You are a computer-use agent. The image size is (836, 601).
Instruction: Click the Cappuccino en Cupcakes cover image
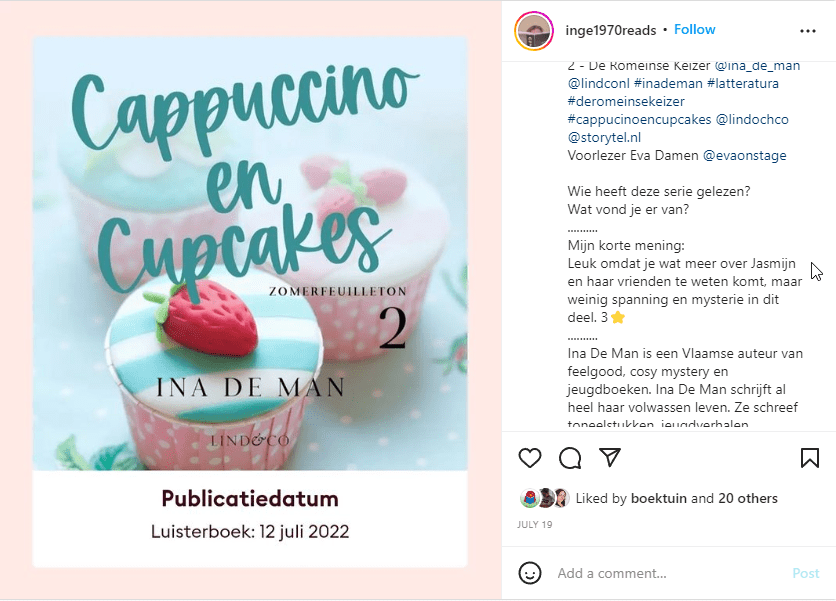coord(250,254)
